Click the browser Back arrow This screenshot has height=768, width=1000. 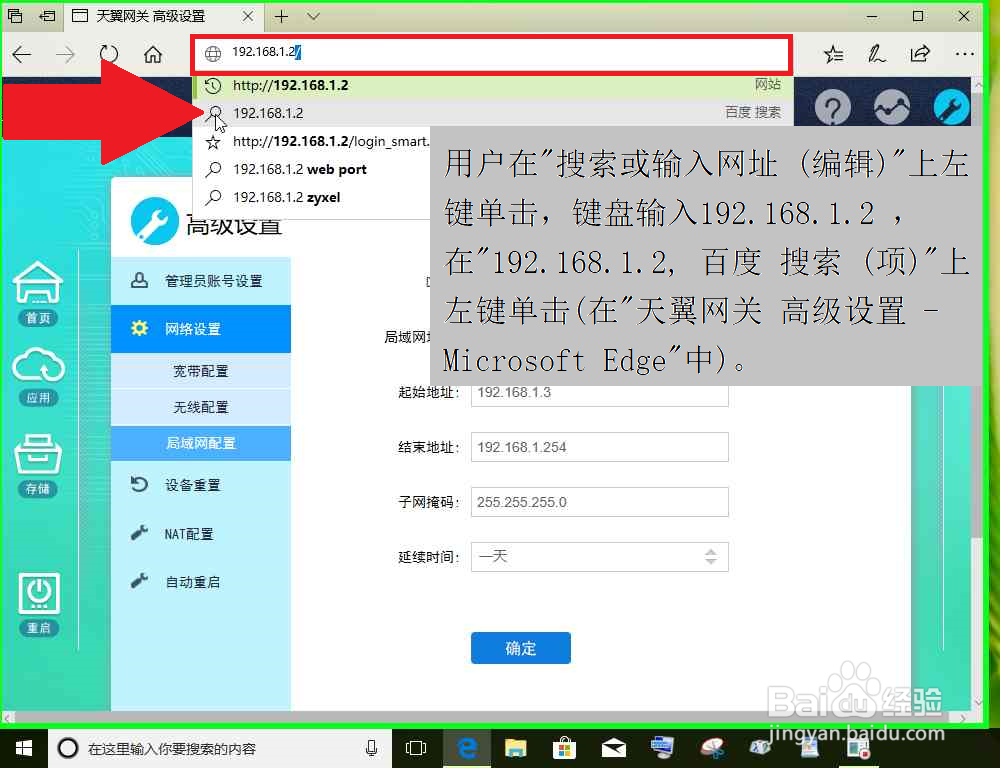(x=22, y=55)
